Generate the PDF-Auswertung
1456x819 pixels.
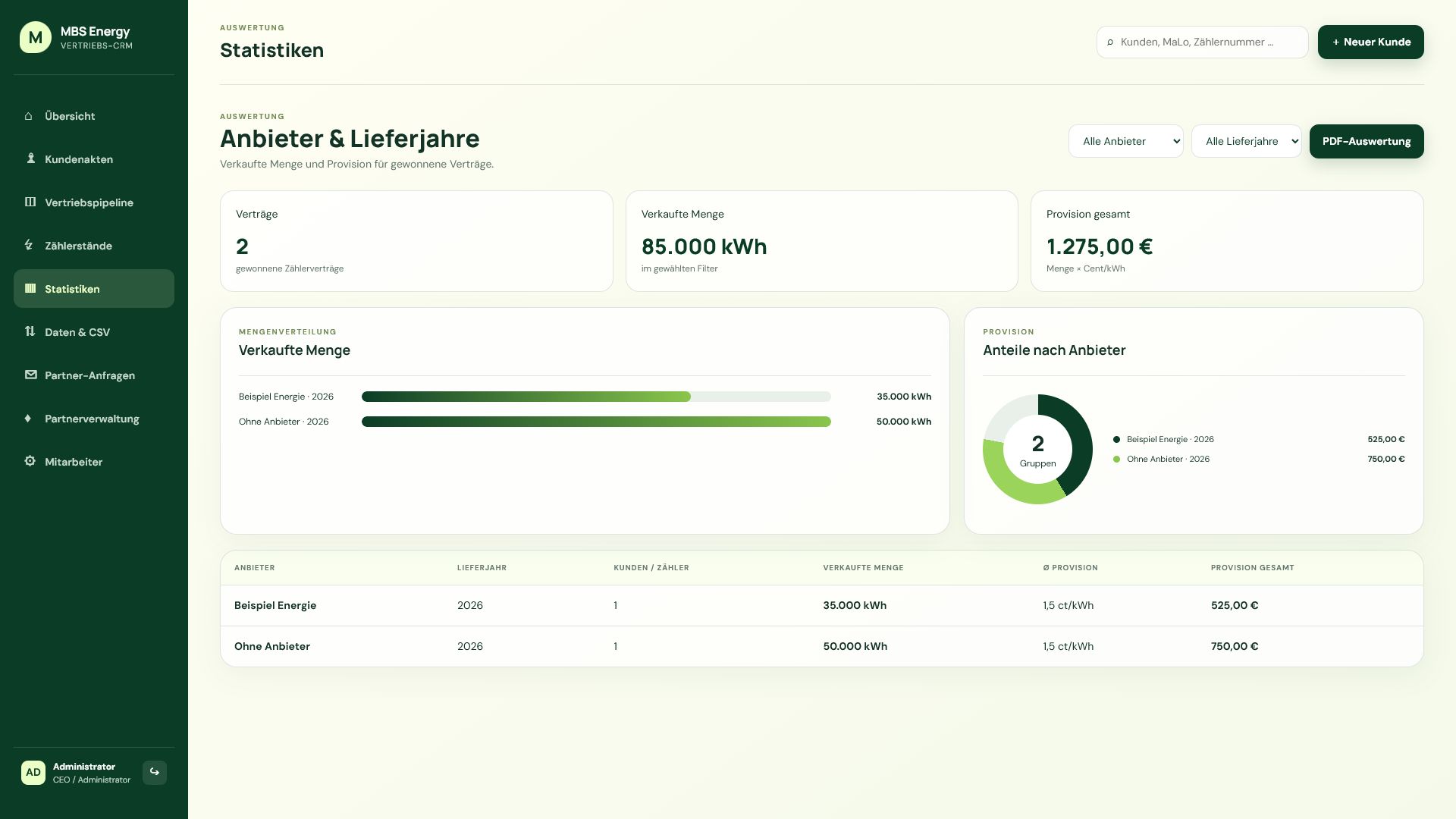[x=1367, y=141]
